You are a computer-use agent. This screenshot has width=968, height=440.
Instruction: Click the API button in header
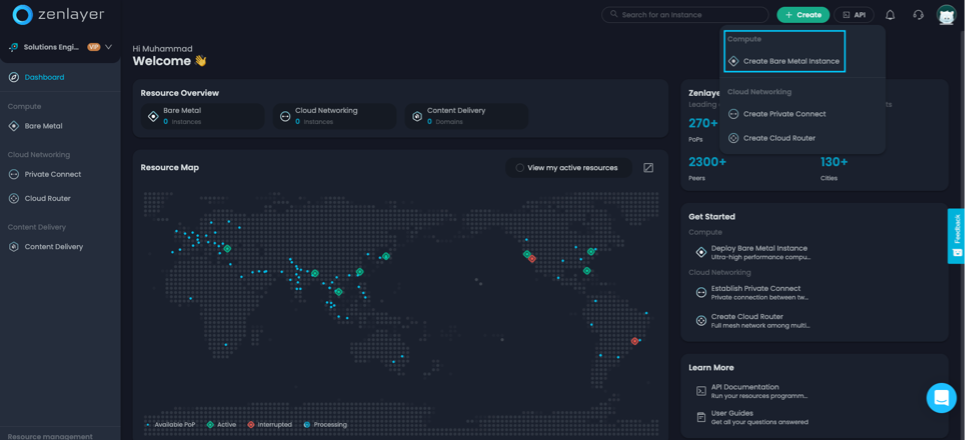(x=854, y=15)
